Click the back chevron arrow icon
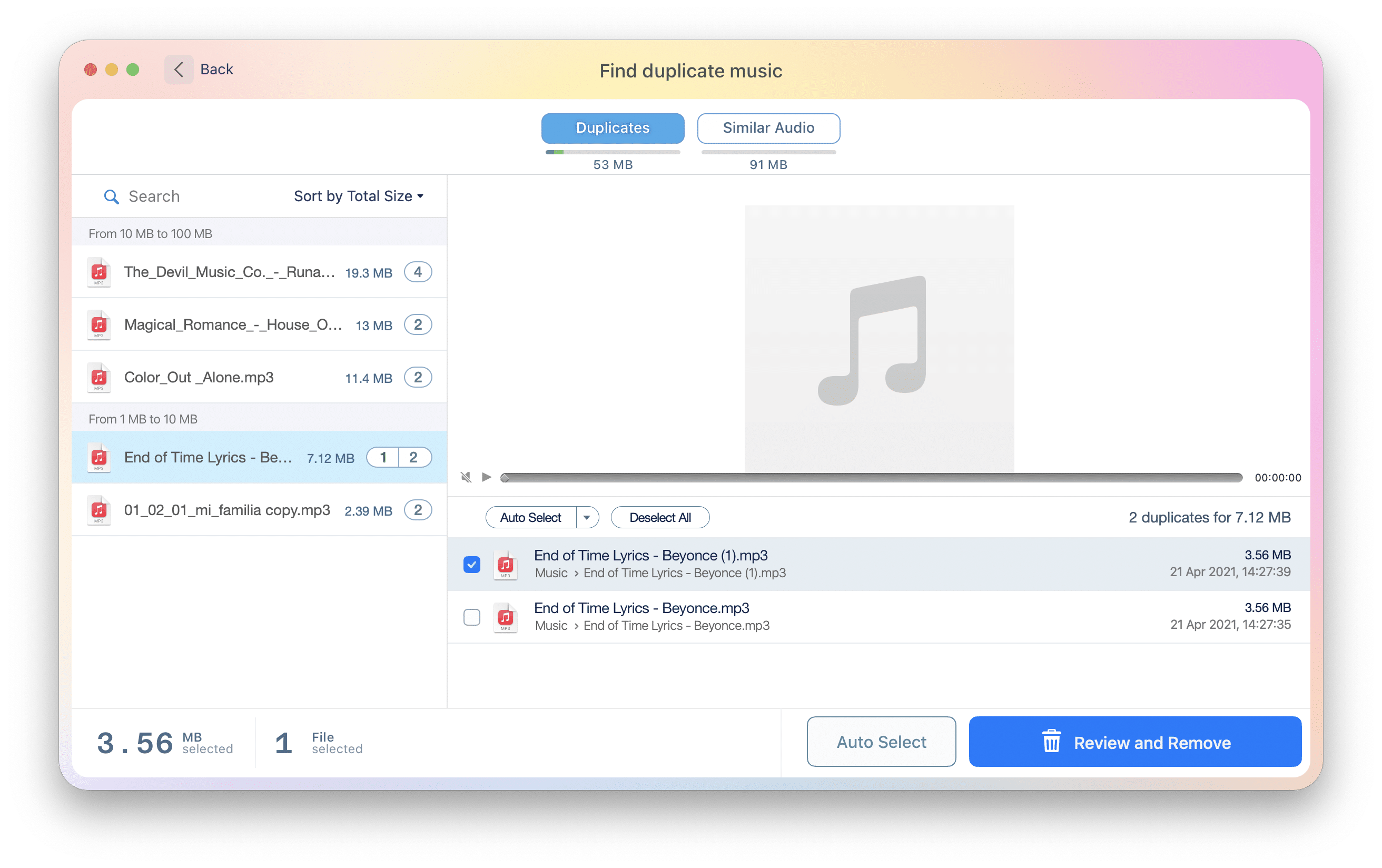 pos(179,70)
